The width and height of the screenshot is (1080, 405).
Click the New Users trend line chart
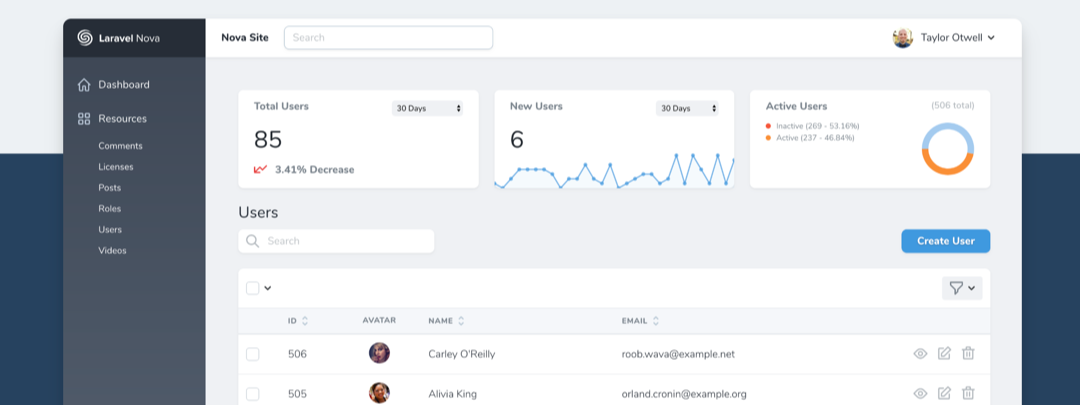click(614, 171)
